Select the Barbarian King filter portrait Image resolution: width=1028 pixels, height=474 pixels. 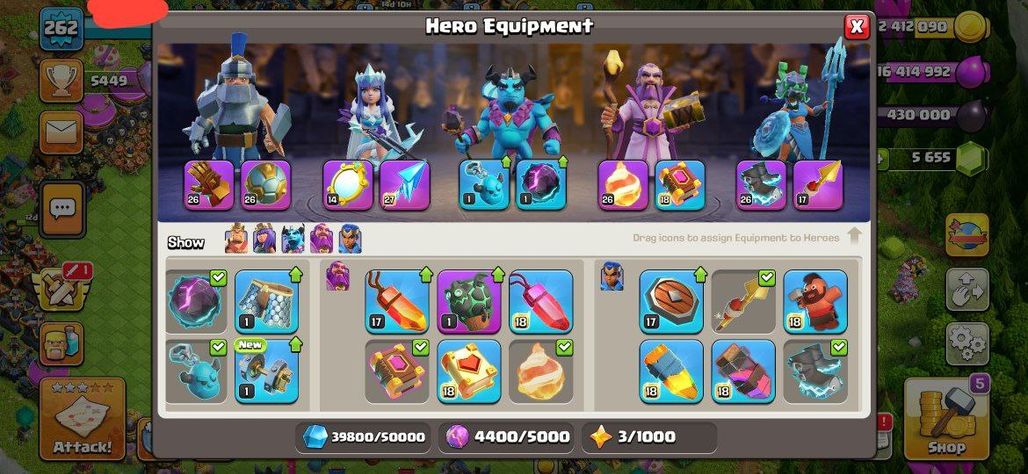click(x=236, y=239)
